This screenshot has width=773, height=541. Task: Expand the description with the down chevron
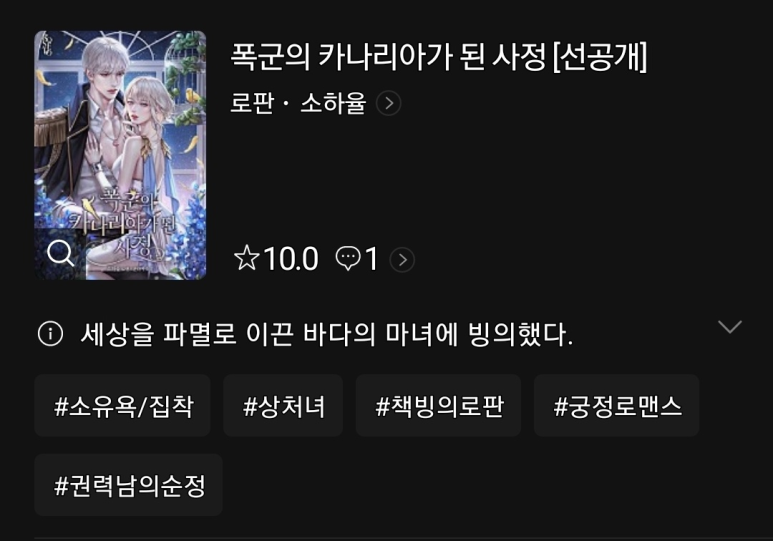coord(730,326)
